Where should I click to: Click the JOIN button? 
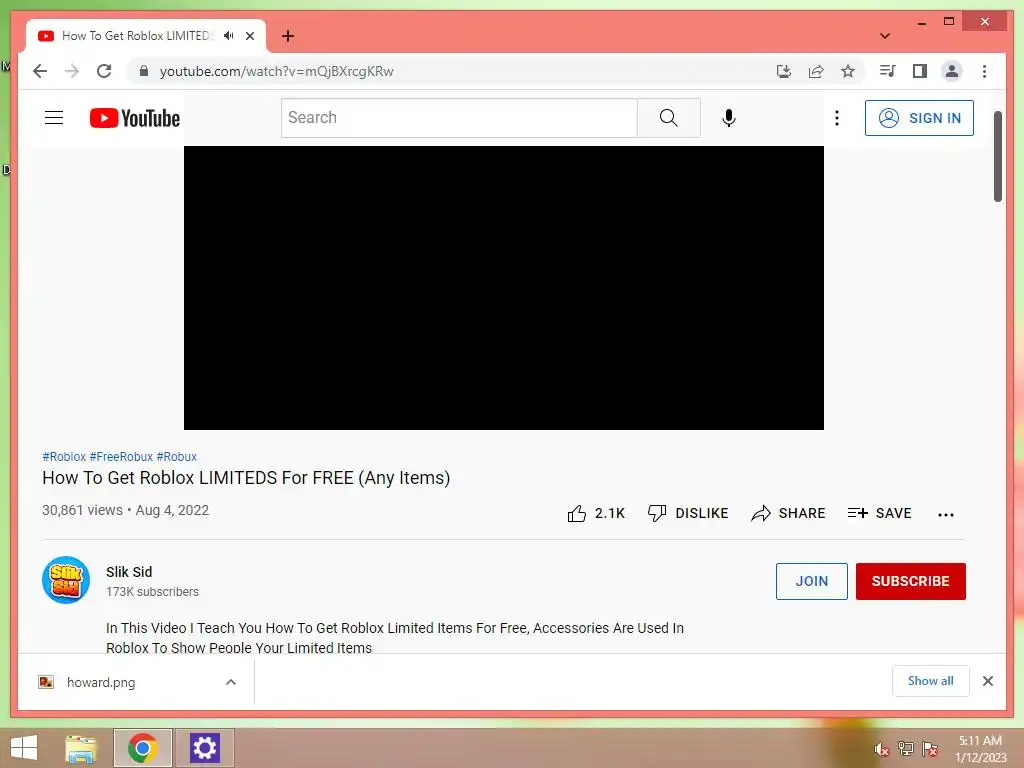[x=811, y=581]
